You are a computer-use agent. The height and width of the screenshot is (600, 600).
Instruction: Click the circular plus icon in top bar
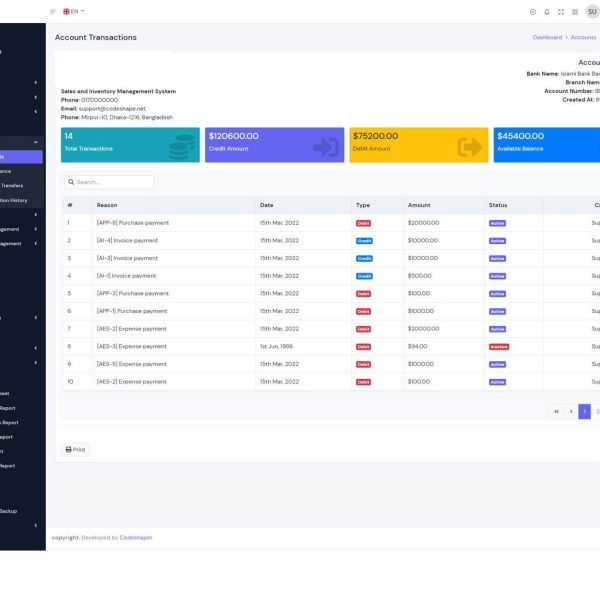point(532,11)
